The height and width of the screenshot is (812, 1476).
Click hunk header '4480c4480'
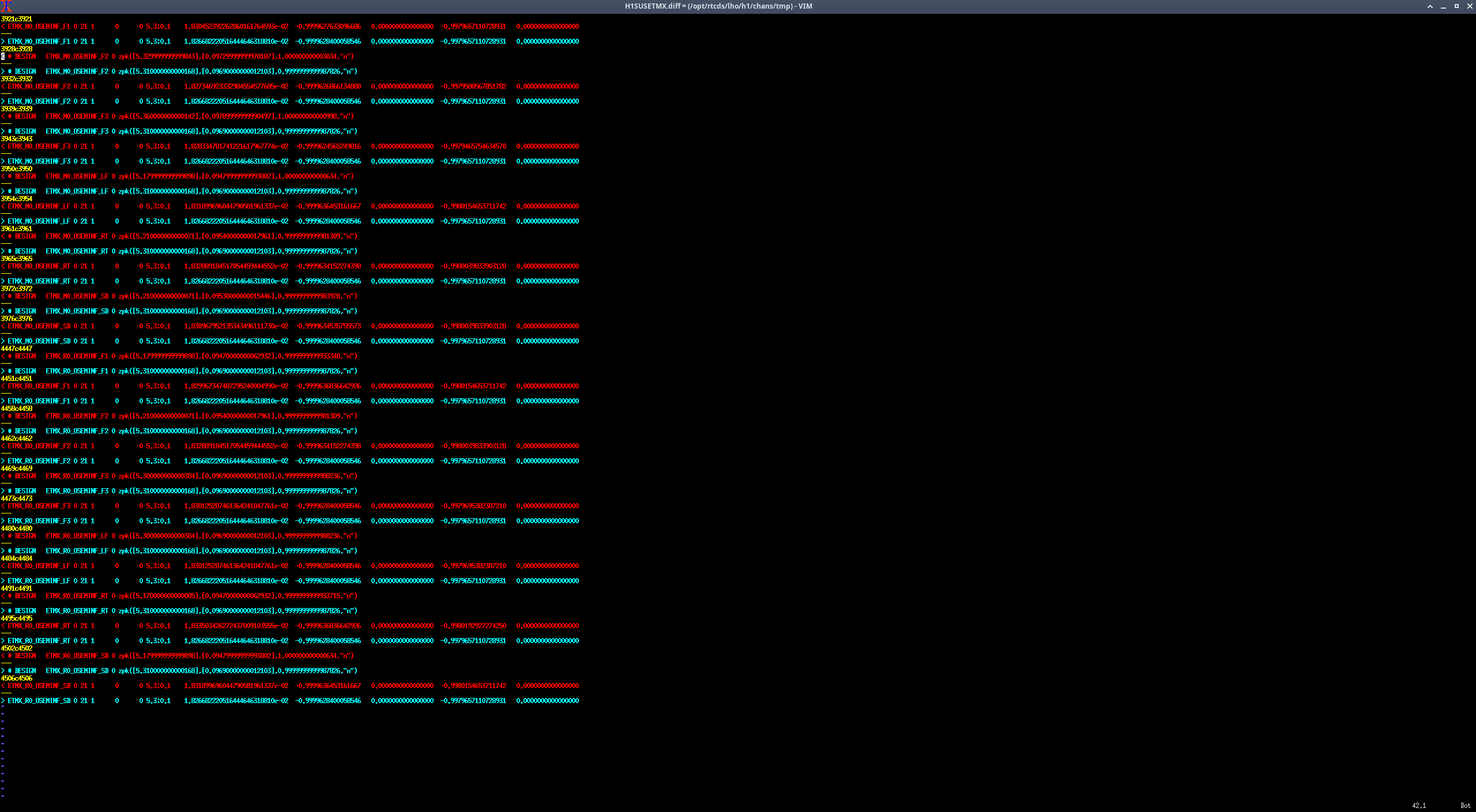[17, 528]
